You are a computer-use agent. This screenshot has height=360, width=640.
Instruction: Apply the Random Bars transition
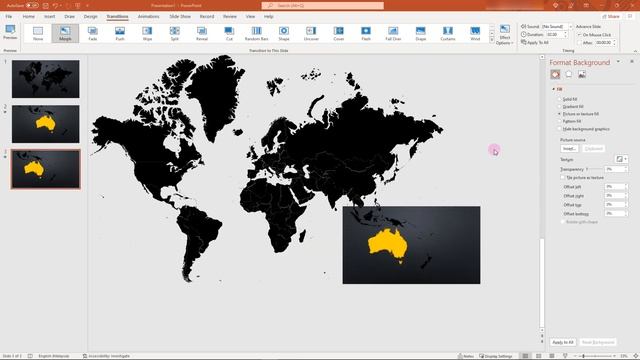(x=257, y=33)
